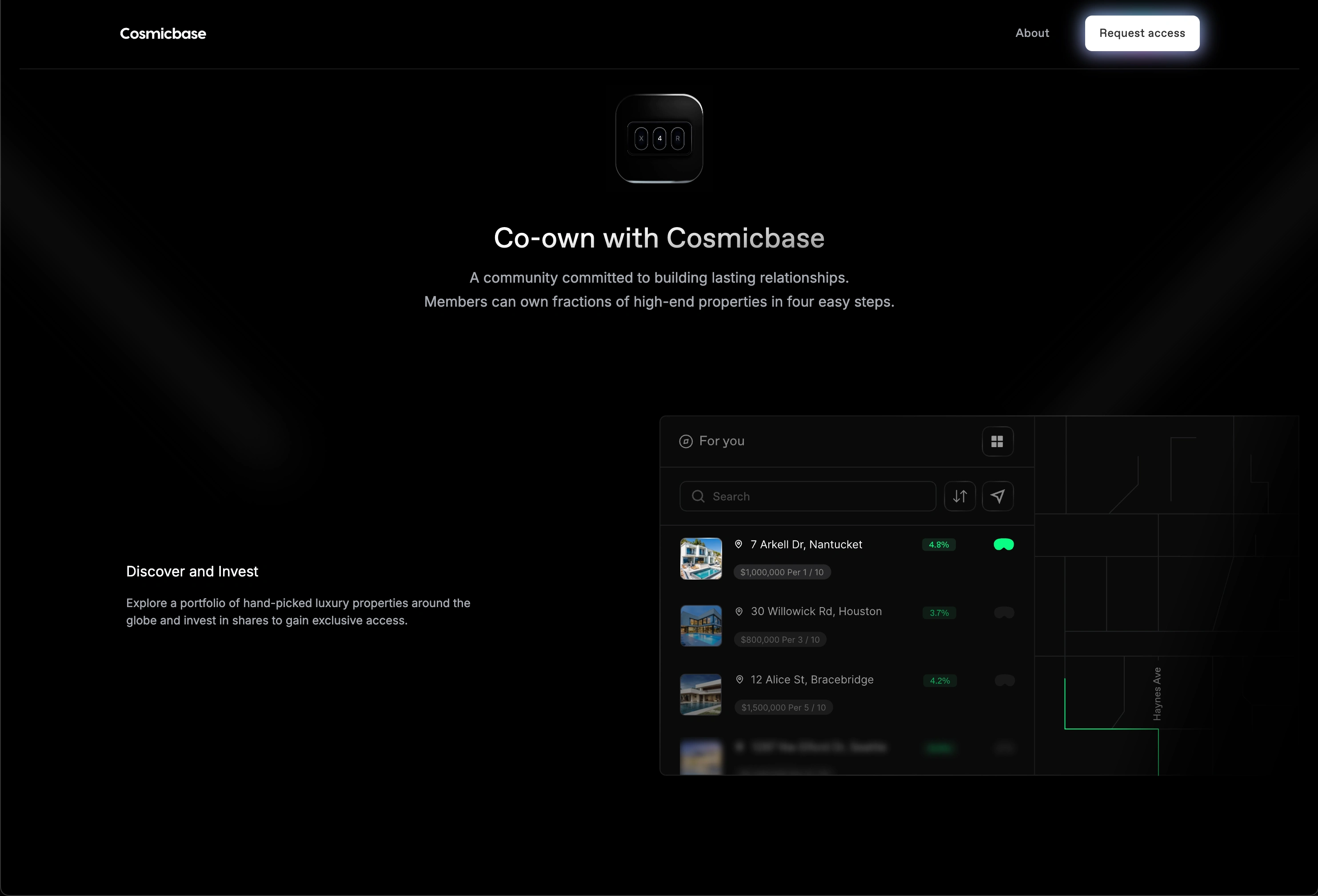Toggle the switch for 30 Willowick Rd
This screenshot has width=1318, height=896.
[1004, 612]
